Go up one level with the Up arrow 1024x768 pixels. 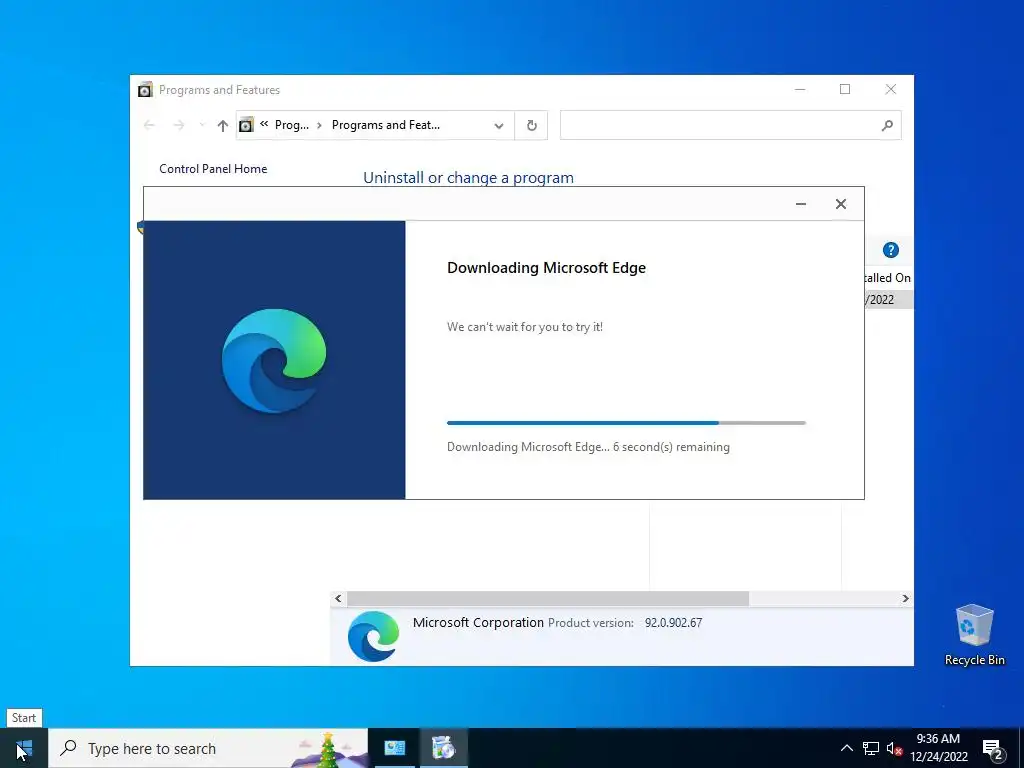pos(223,125)
